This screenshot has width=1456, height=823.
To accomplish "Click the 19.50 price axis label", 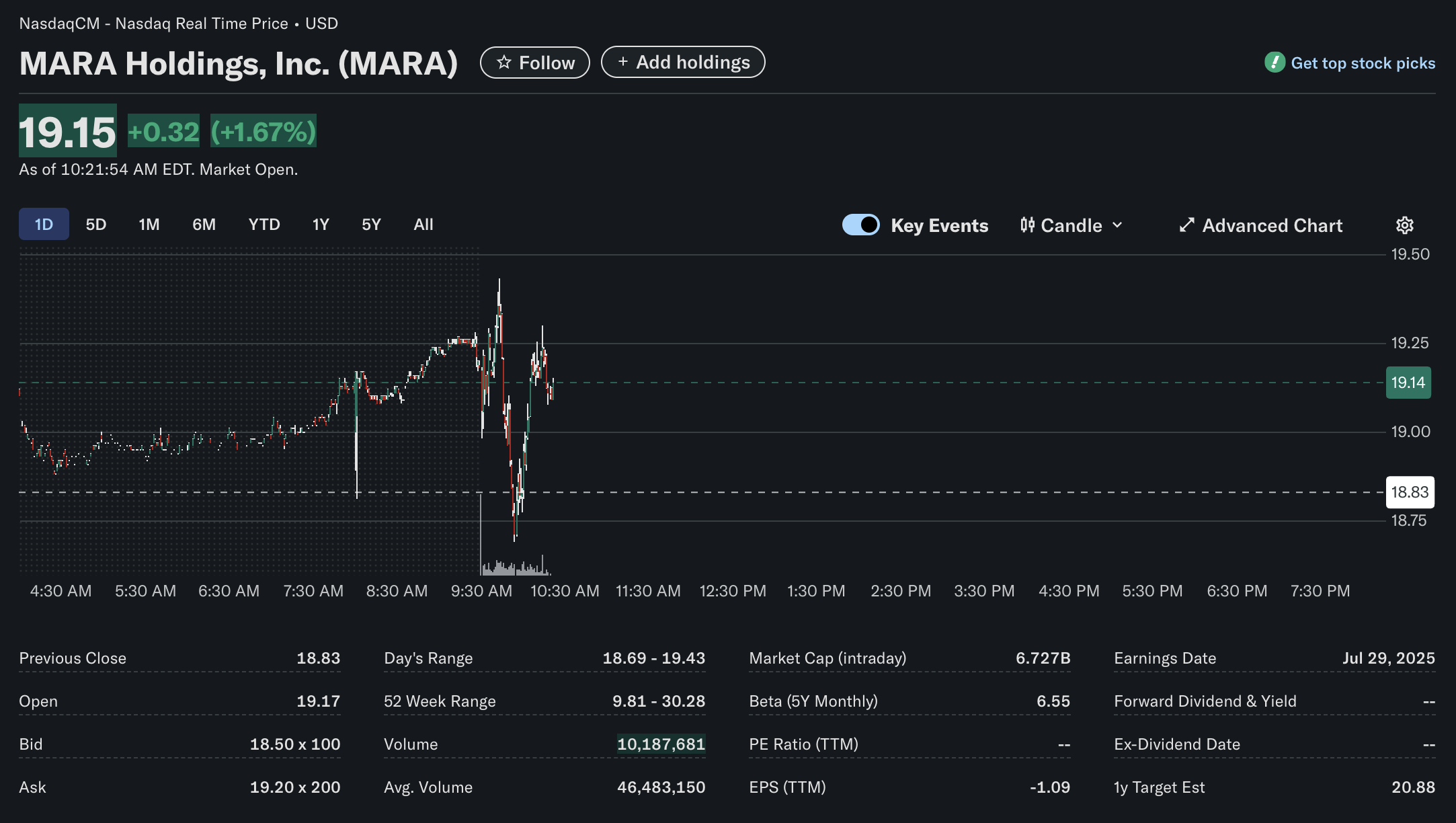I will 1410,254.
